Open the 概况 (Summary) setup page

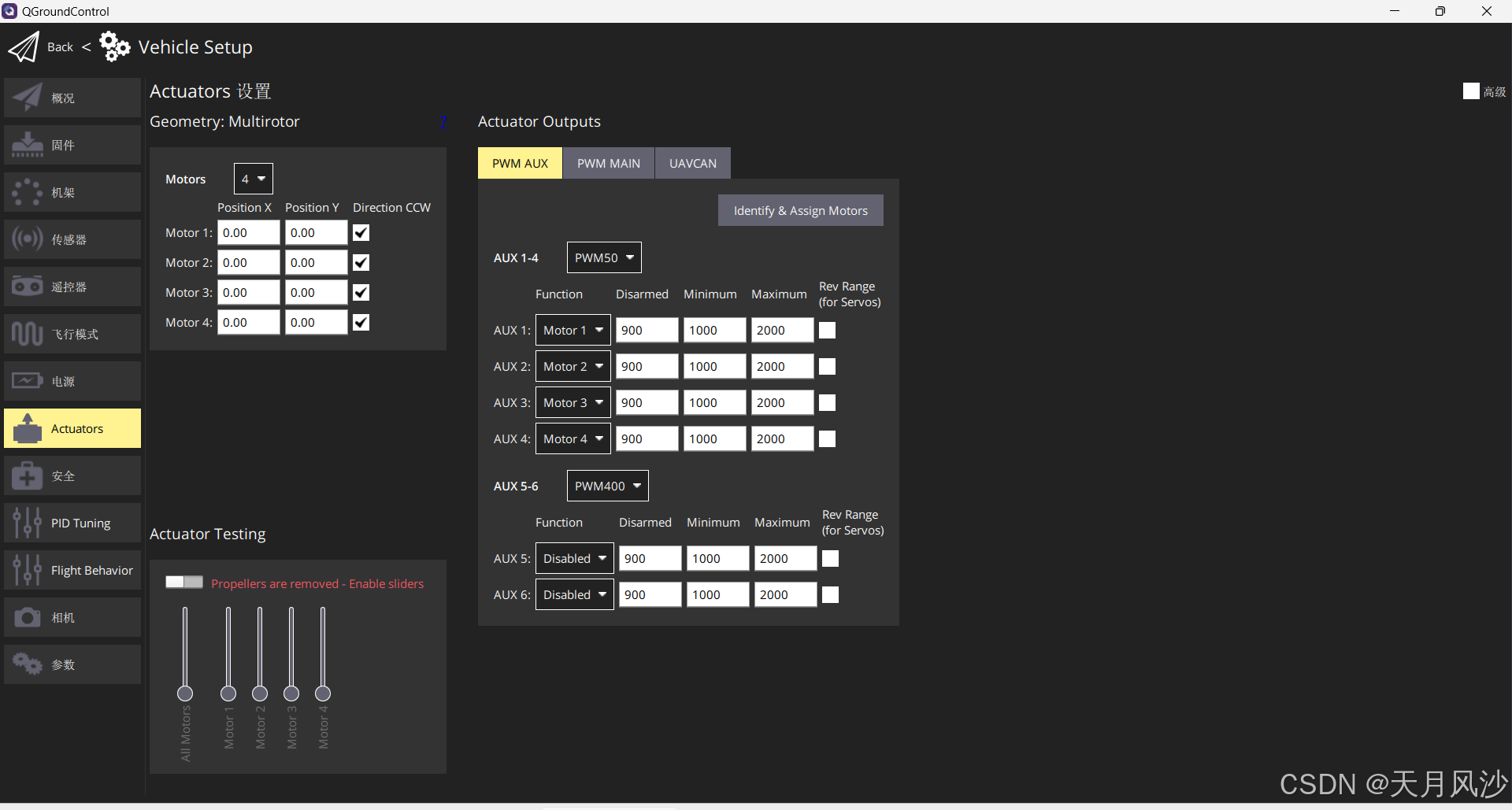[72, 97]
